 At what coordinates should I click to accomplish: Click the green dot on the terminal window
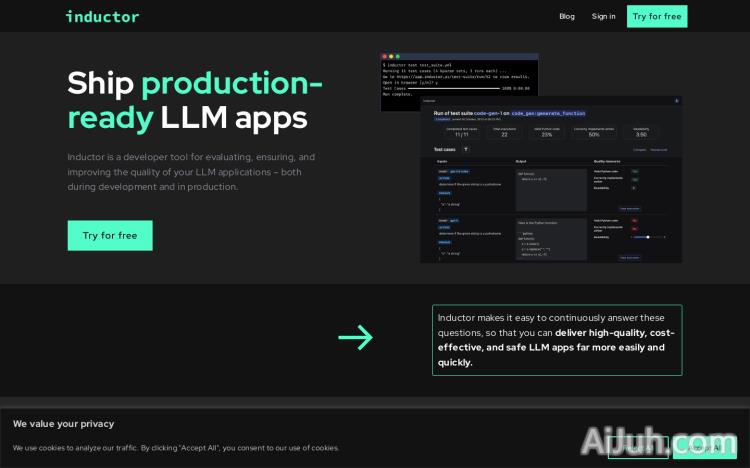pos(397,57)
